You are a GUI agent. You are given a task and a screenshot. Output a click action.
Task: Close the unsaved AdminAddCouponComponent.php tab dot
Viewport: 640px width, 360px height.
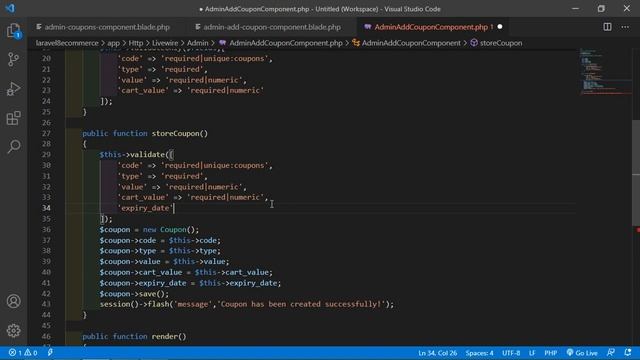(x=500, y=27)
